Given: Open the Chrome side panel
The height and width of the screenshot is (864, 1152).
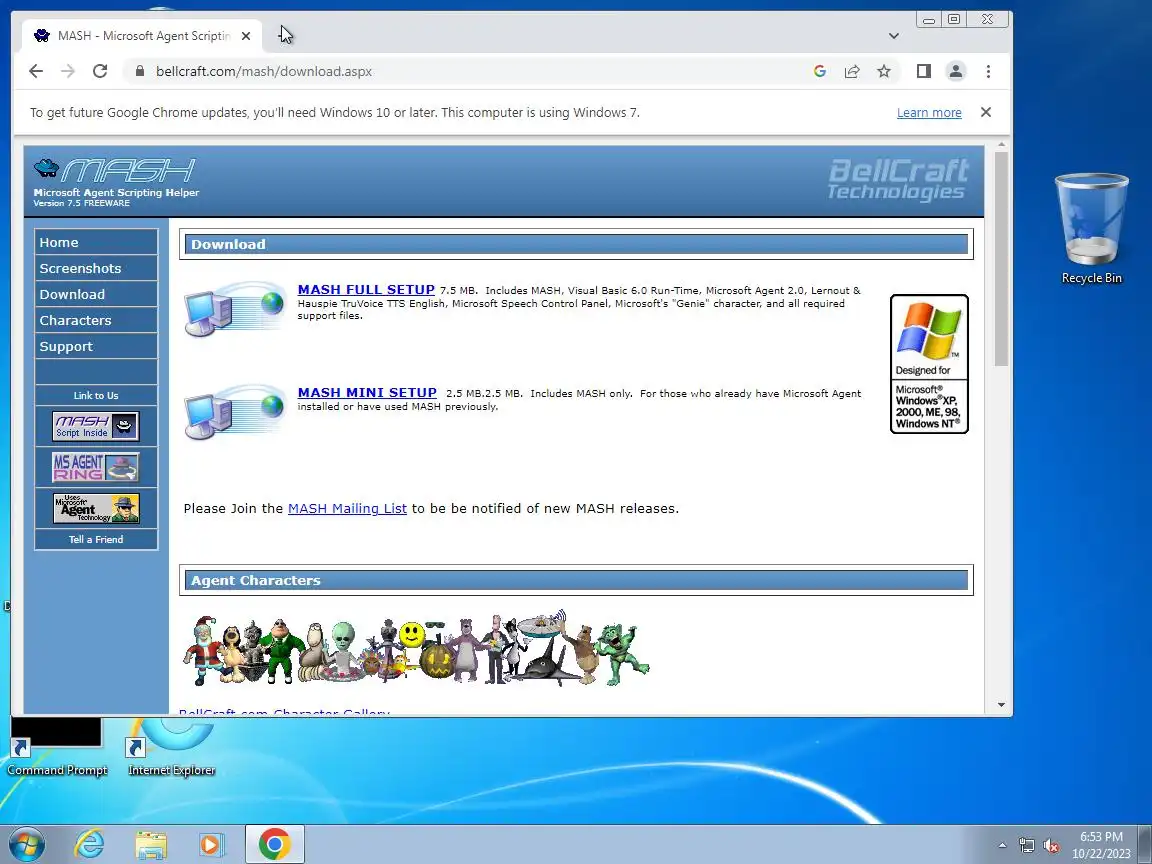Looking at the screenshot, I should point(924,71).
